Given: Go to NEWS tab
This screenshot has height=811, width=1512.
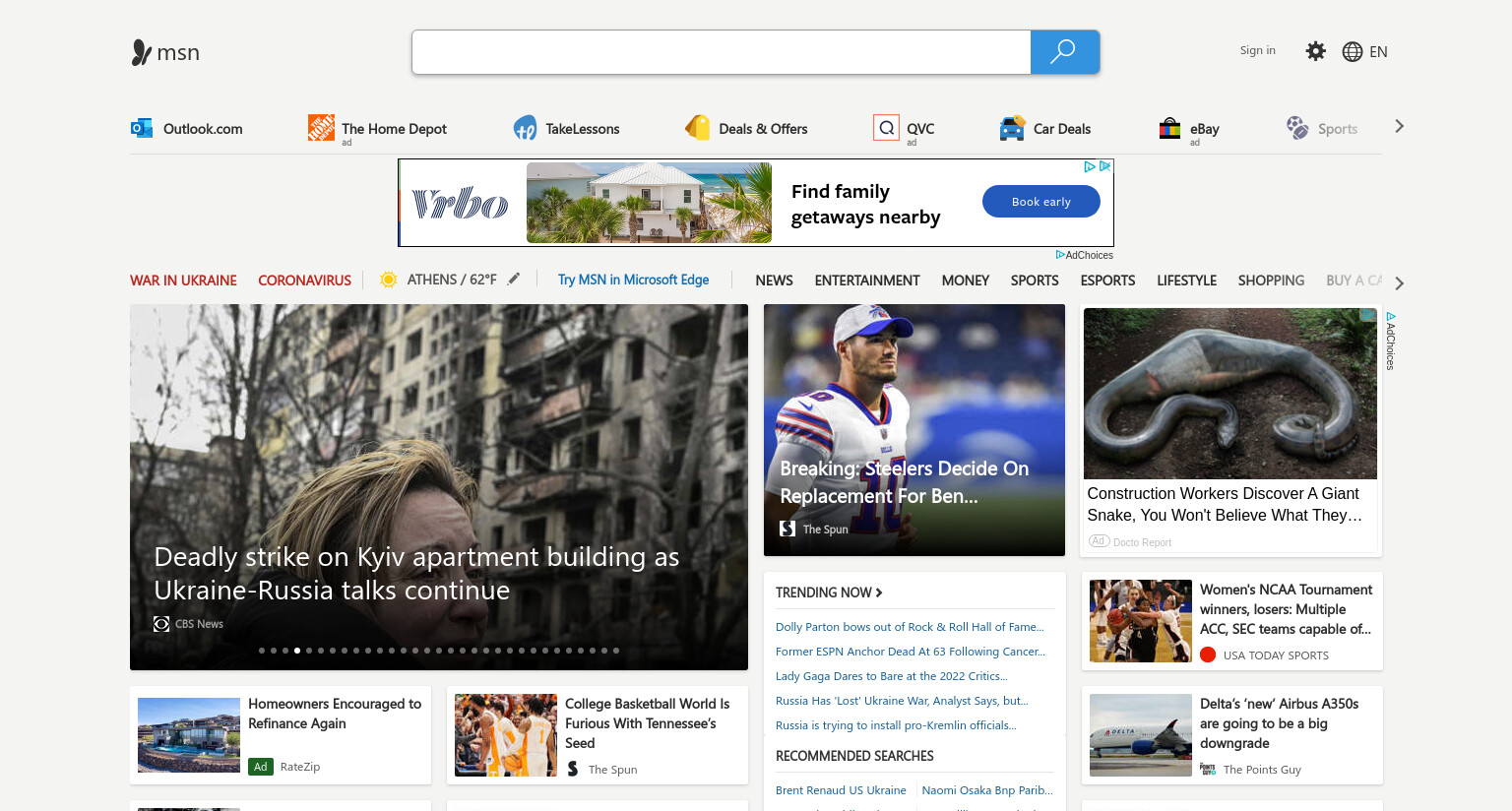Looking at the screenshot, I should (x=774, y=281).
